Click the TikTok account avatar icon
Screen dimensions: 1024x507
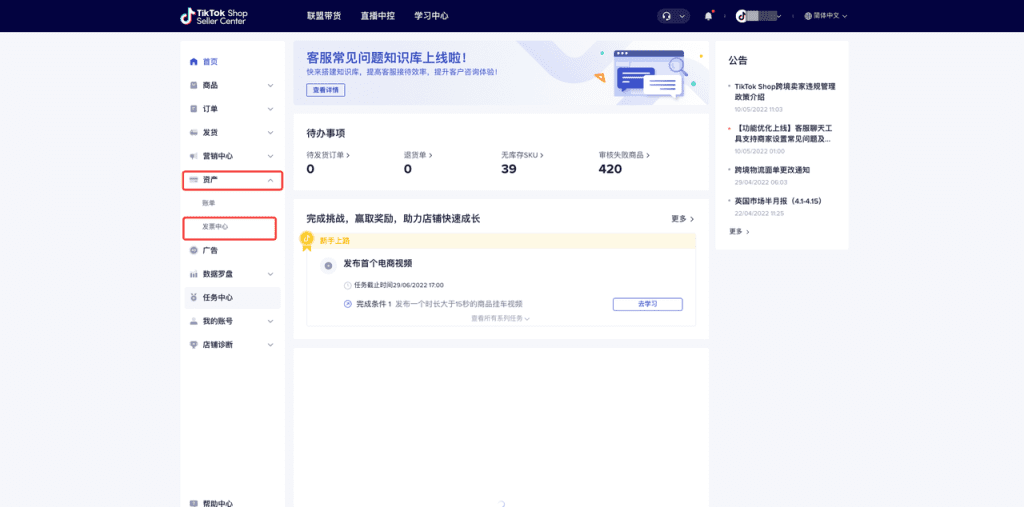pos(741,16)
